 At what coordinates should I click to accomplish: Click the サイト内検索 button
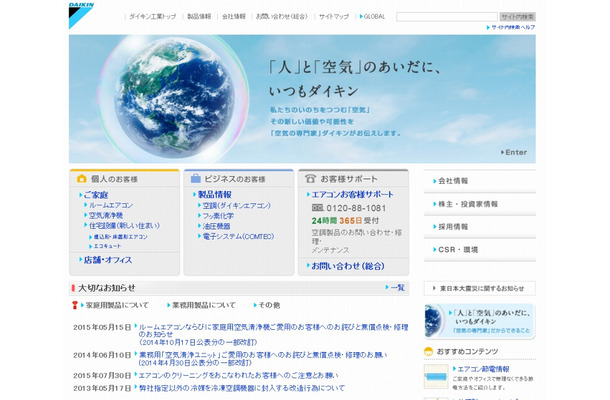[517, 17]
